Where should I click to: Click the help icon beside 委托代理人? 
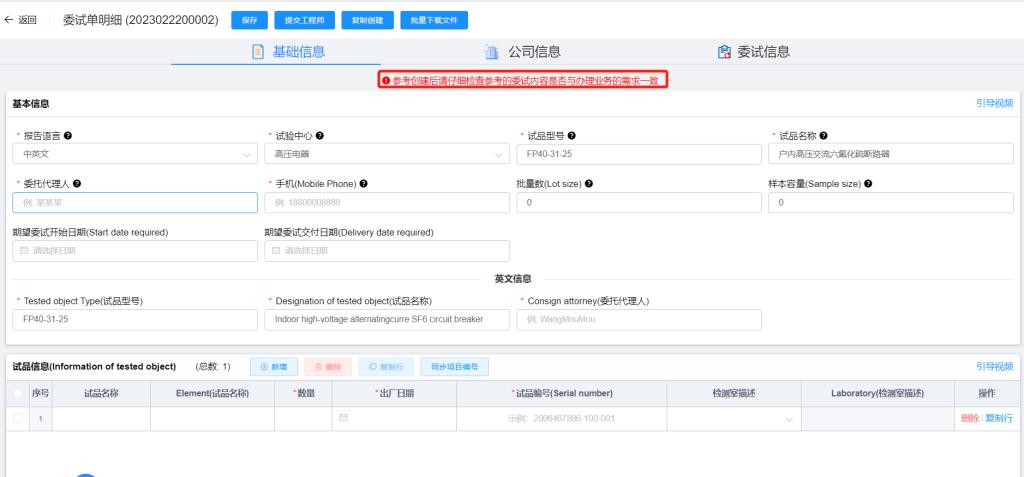click(x=77, y=184)
